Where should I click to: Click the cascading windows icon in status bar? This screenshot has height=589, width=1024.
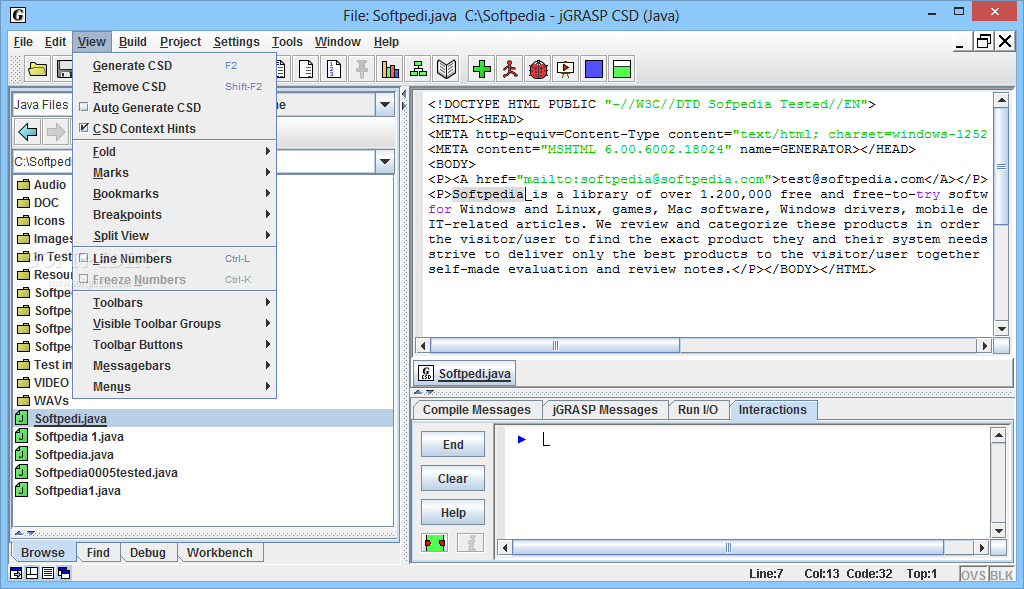[x=64, y=573]
